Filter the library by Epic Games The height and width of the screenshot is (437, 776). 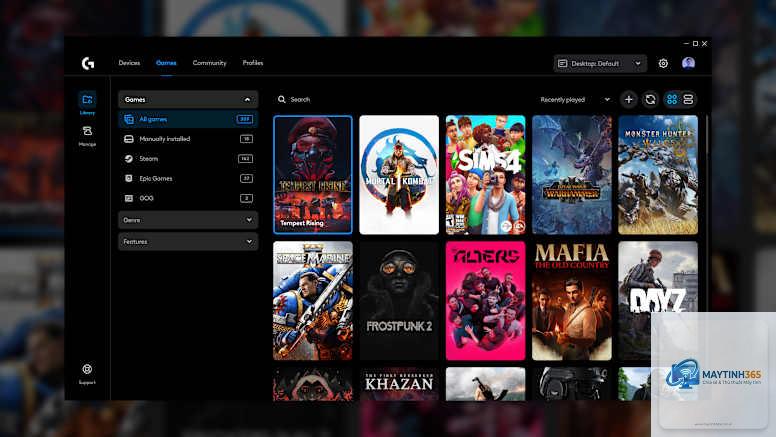pyautogui.click(x=188, y=178)
